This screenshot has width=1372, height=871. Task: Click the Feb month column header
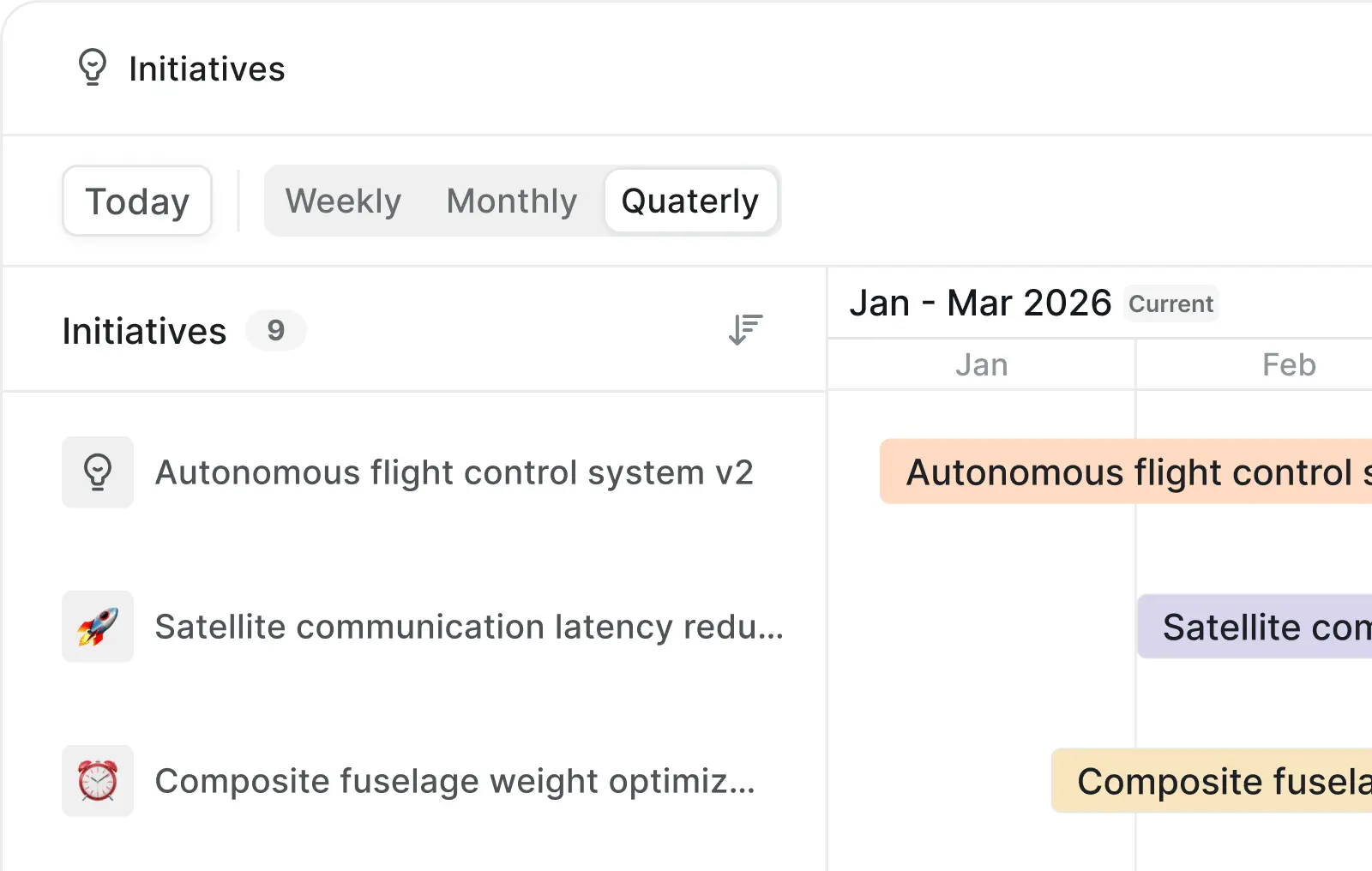1289,365
